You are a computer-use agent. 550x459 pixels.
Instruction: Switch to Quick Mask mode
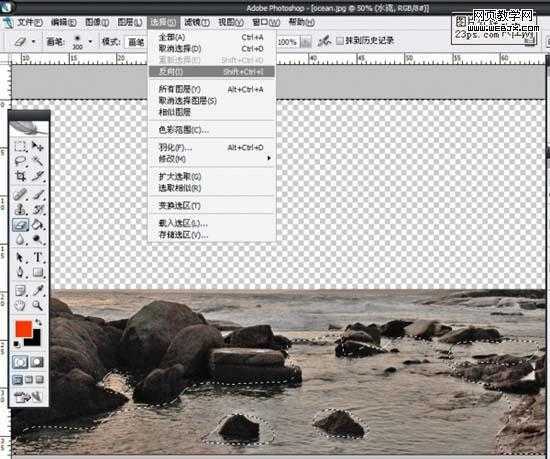coord(37,362)
